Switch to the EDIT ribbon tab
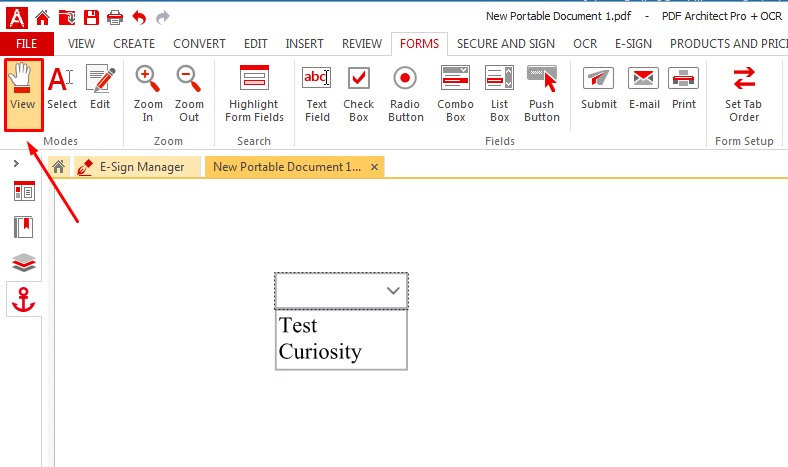 [x=256, y=44]
